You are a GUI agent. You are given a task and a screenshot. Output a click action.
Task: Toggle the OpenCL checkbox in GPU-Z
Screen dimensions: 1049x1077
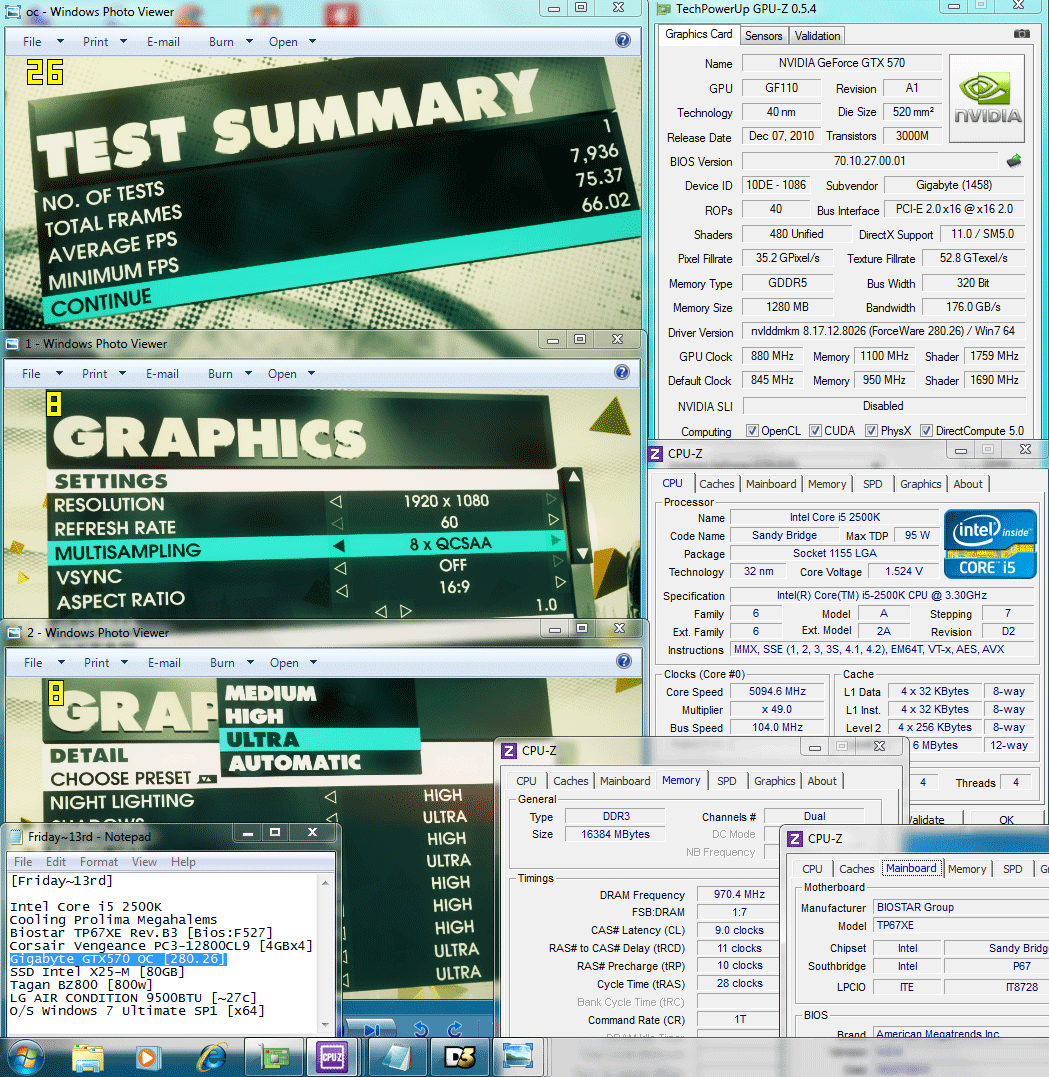(x=752, y=431)
